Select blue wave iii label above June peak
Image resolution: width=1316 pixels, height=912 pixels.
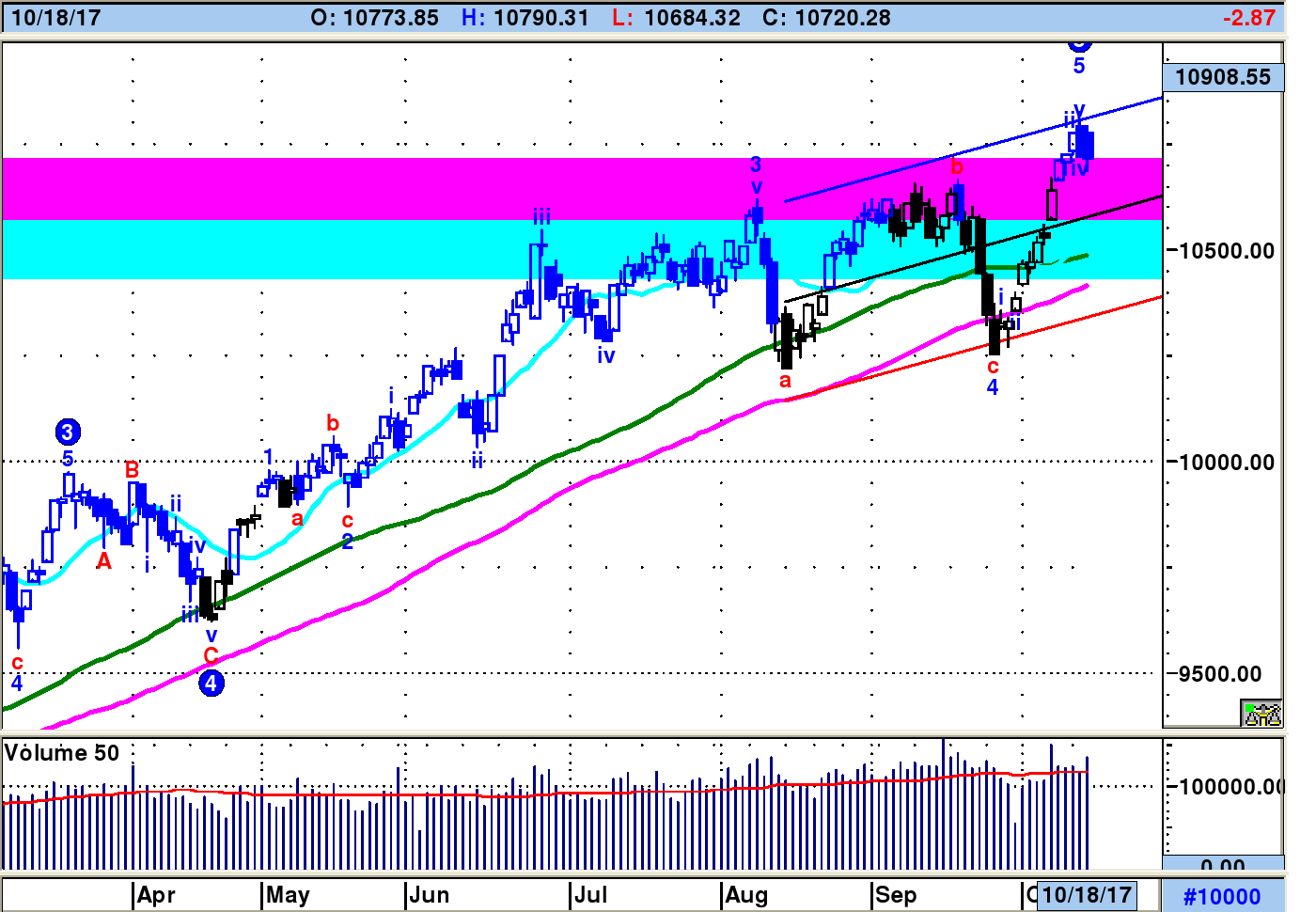coord(541,217)
